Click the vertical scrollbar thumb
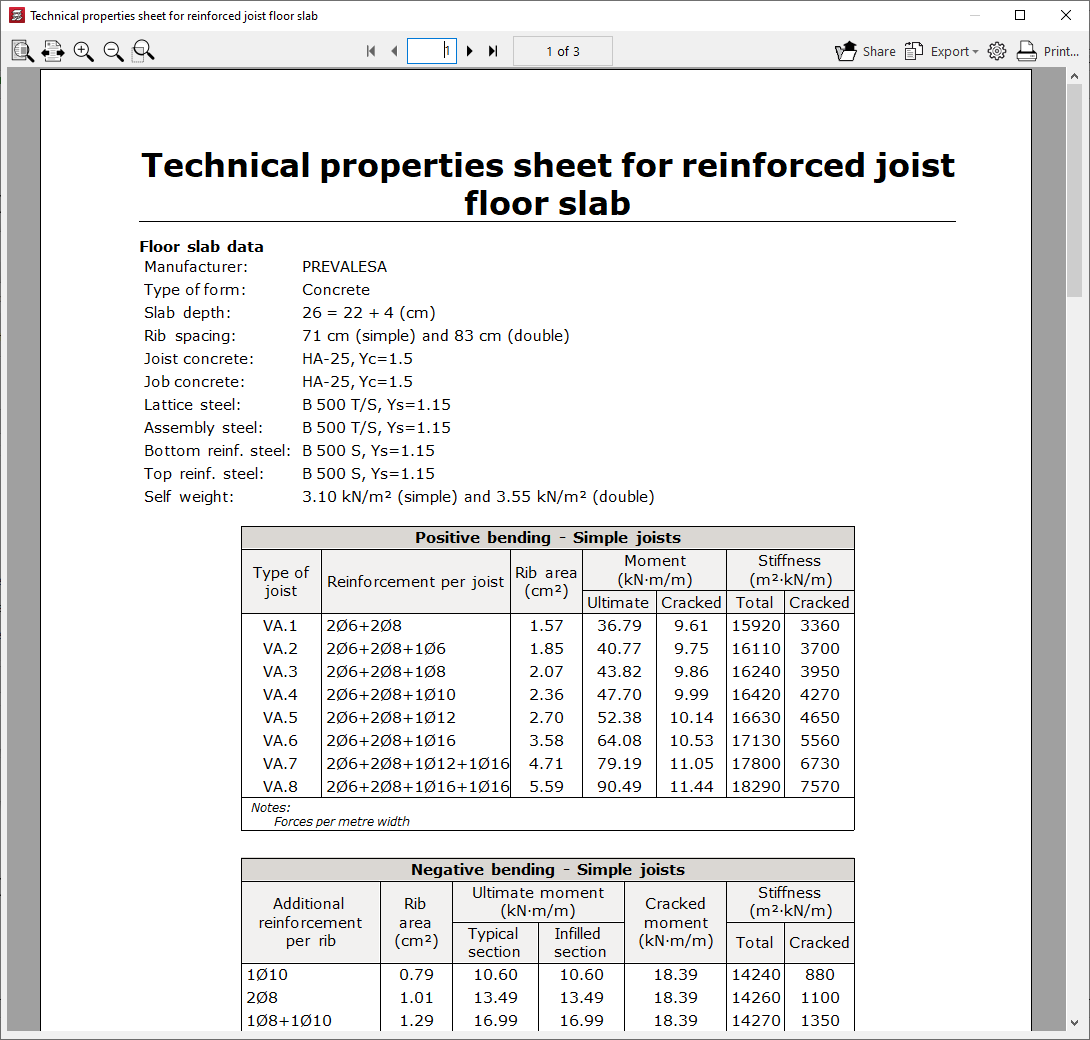This screenshot has height=1040, width=1090. pos(1074,191)
